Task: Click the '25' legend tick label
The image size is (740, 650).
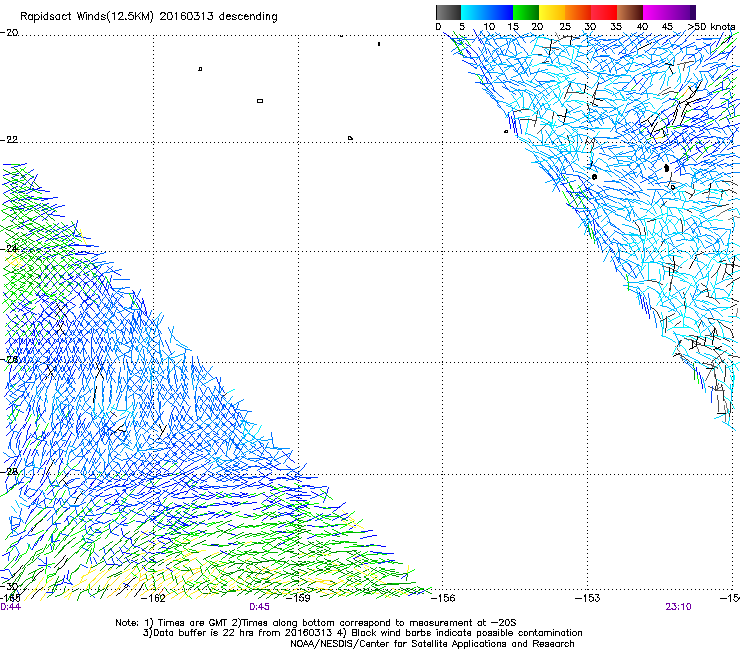Action: point(564,27)
